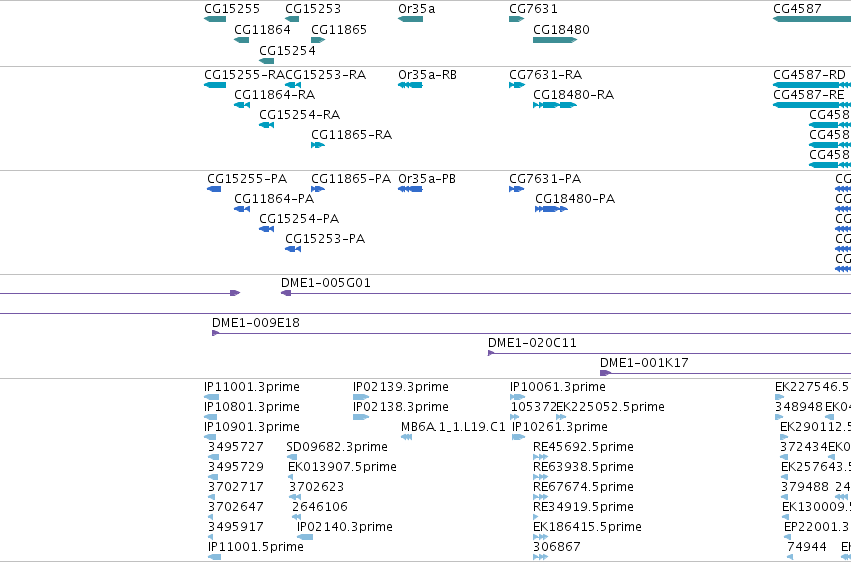Click the IP11001.5prime EST label
Screen dimensions: 851x562
pos(256,547)
